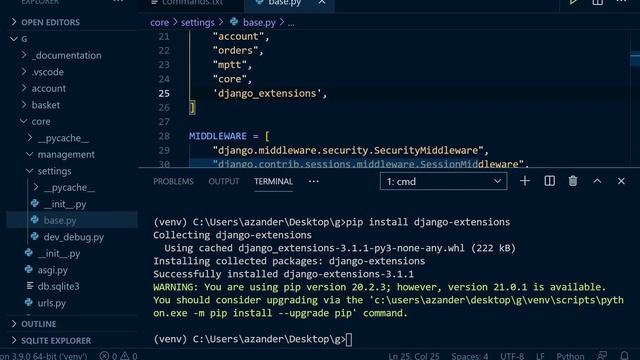The height and width of the screenshot is (360, 640).
Task: Close the base.py editor tab
Action: [322, 2]
